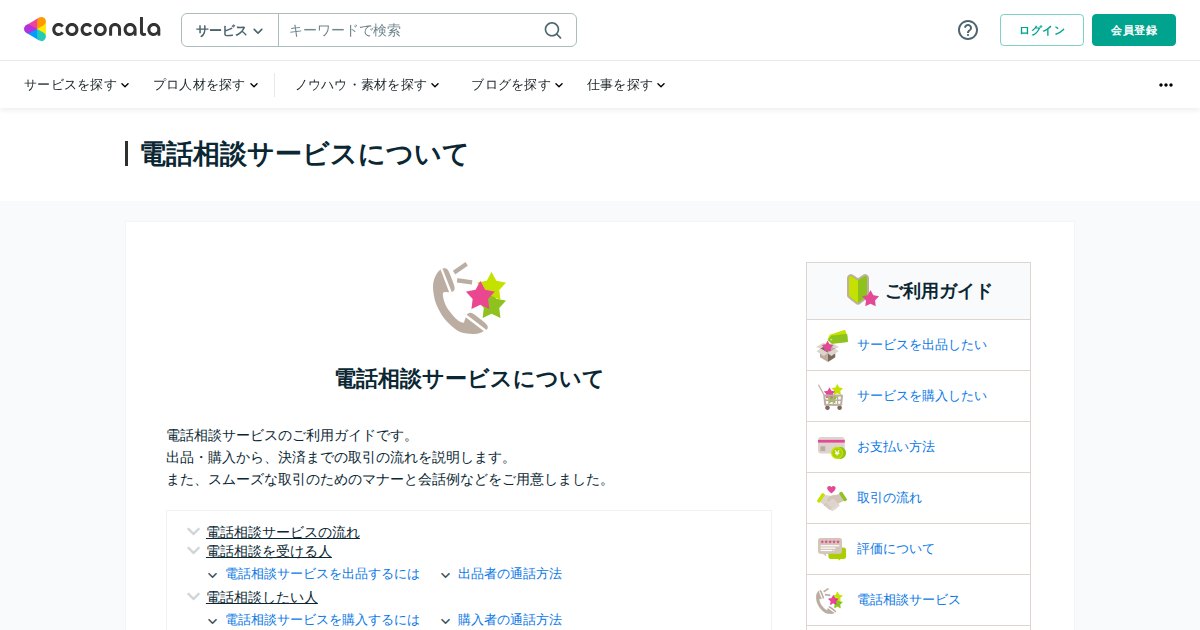Screen dimensions: 1200x630
Task: Click the page title 電話相談サービスについて at top
Action: [303, 154]
